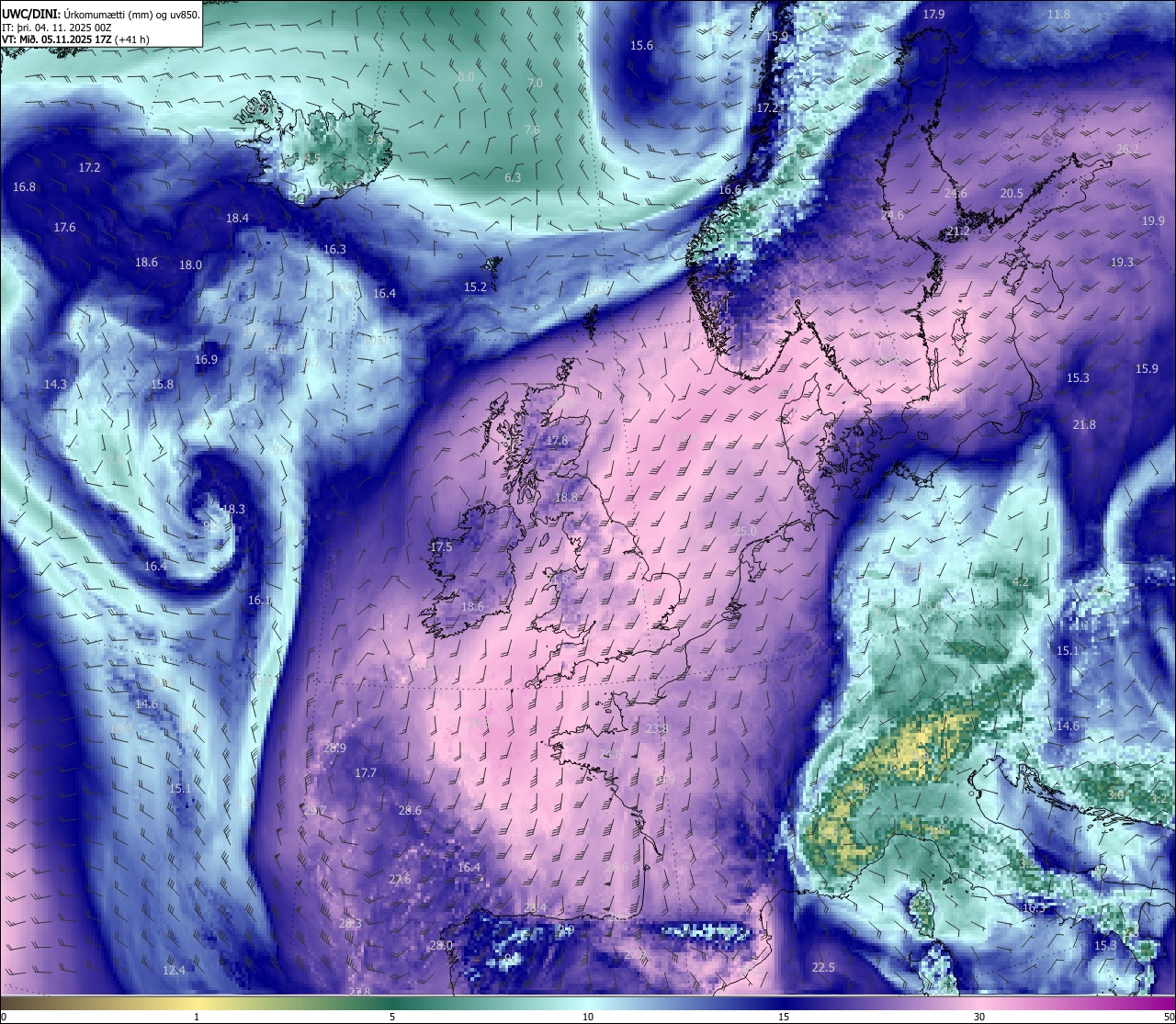Screen dimensions: 1176x1024
Task: Click the 20.5 value over Finland
Action: tap(1012, 193)
